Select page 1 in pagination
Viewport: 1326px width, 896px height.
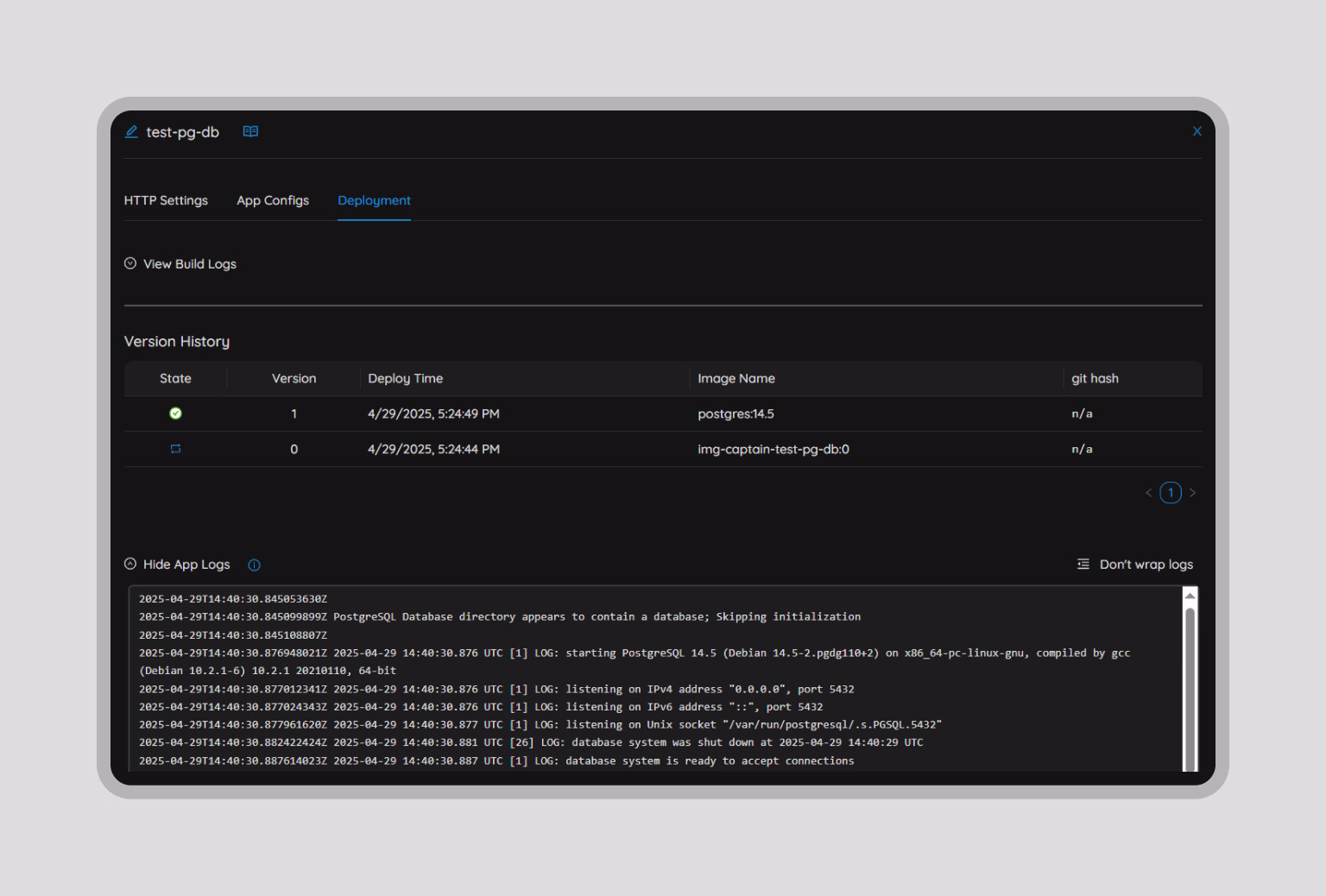point(1171,493)
